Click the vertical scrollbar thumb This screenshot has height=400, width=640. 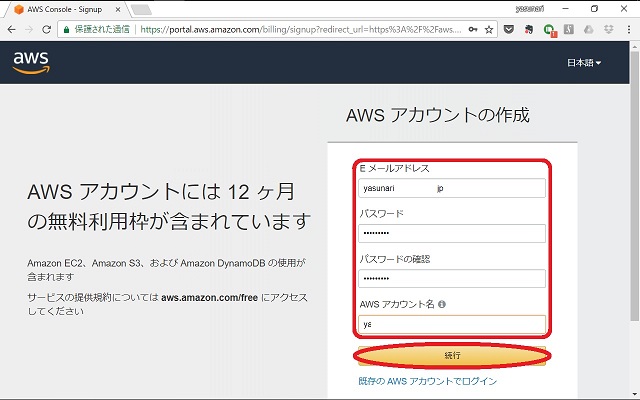635,186
